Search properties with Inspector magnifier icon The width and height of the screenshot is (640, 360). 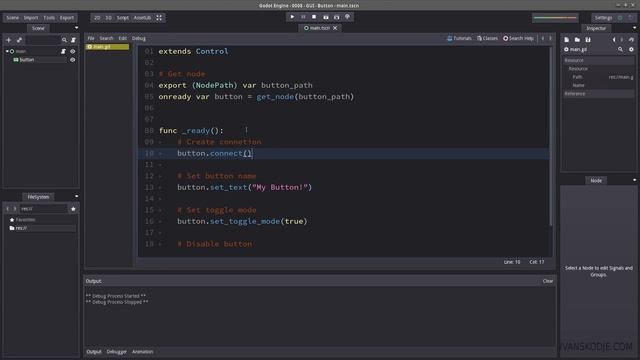click(x=620, y=49)
